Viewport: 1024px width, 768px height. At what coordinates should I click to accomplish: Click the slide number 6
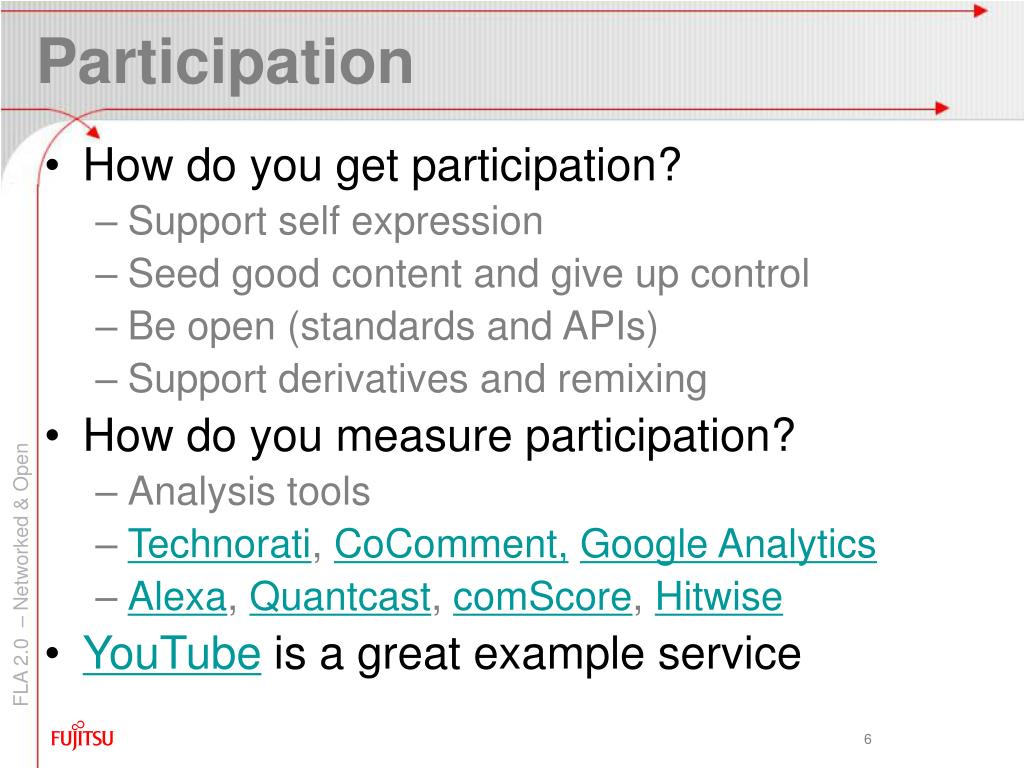[867, 739]
